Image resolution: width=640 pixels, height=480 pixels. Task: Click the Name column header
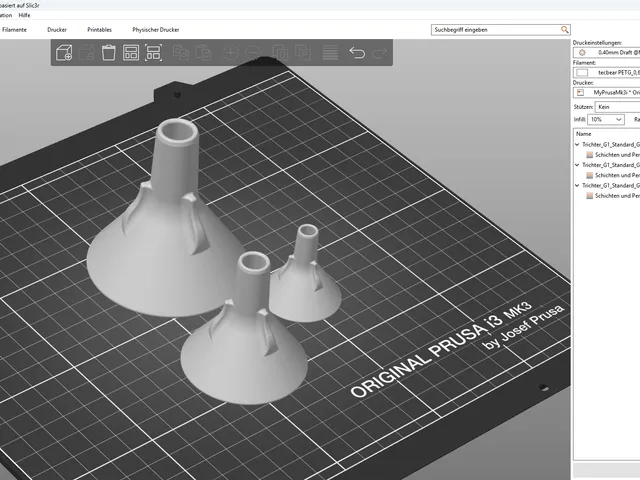(584, 134)
